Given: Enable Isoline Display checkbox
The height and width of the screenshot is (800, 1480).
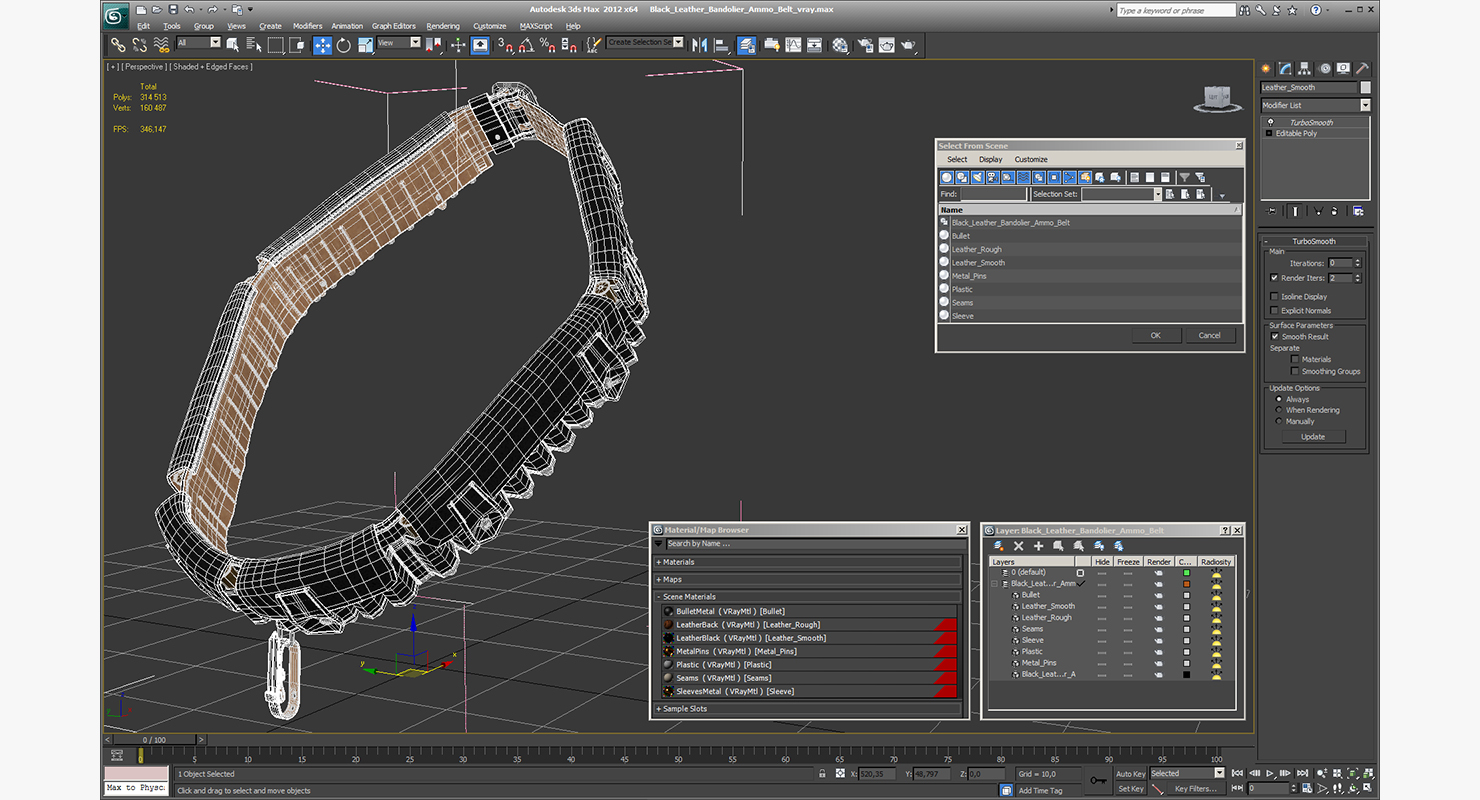Looking at the screenshot, I should click(x=1274, y=297).
